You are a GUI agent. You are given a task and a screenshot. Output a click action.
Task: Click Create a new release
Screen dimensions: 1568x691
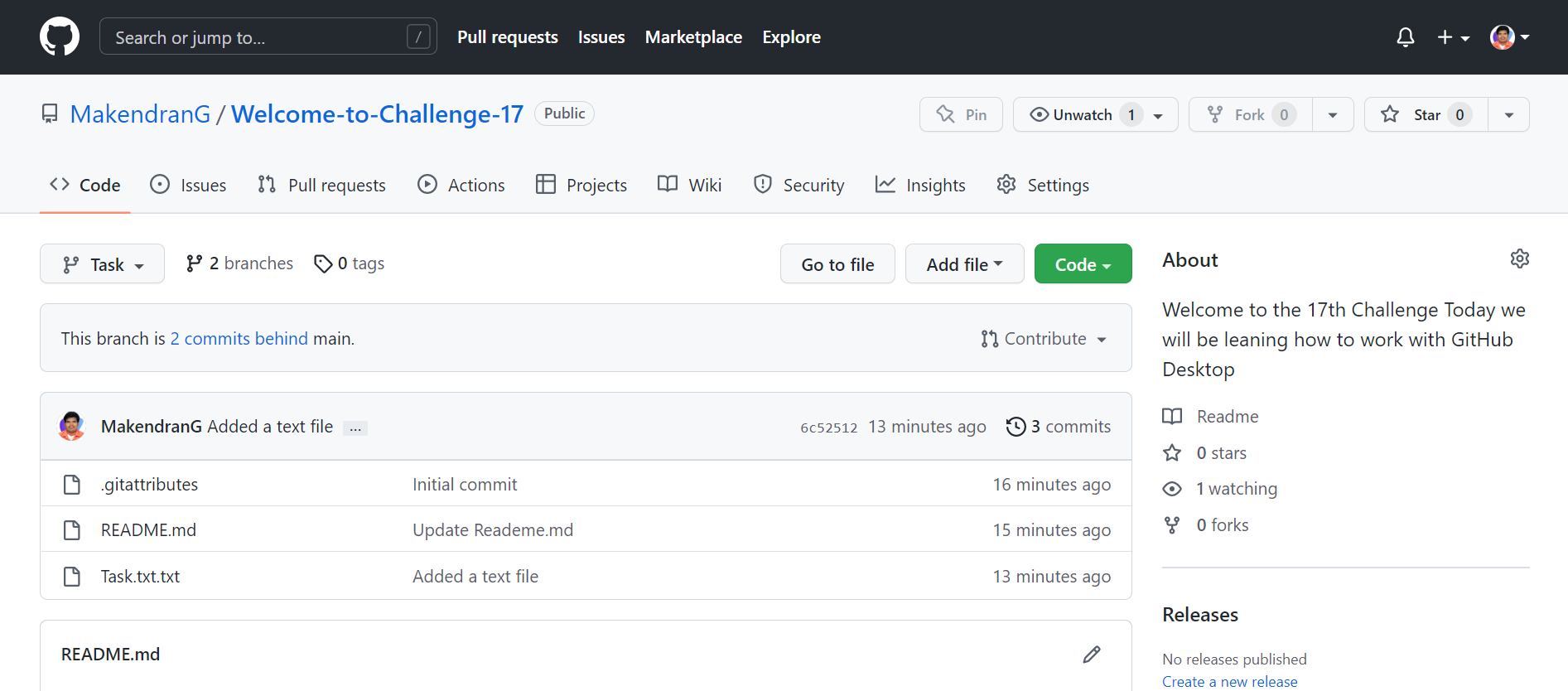tap(1230, 682)
